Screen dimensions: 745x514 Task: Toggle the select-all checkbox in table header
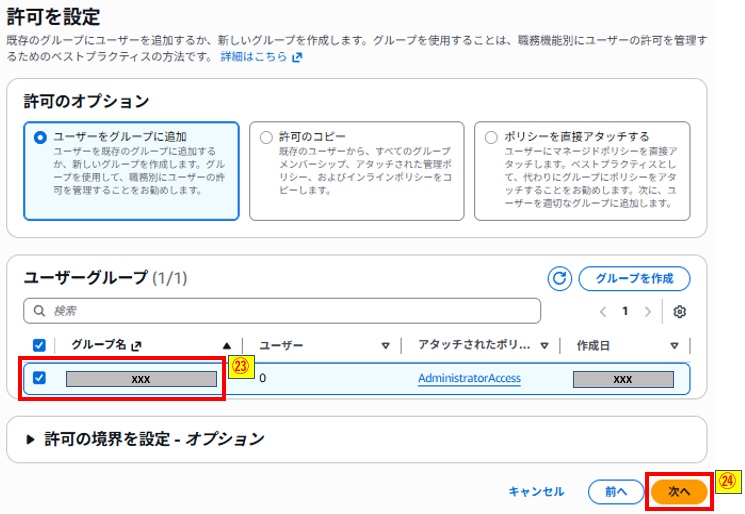(39, 345)
